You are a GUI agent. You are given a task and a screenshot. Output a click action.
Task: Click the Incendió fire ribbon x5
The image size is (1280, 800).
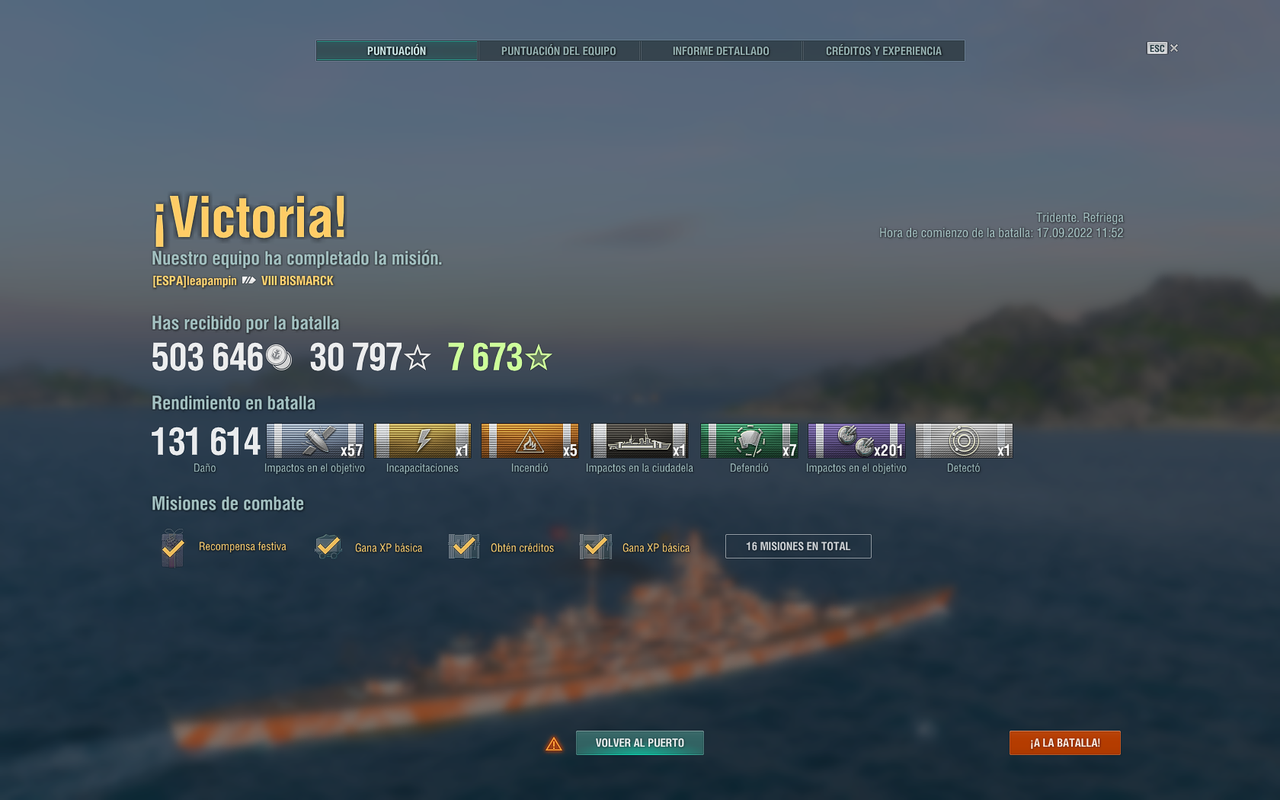530,441
